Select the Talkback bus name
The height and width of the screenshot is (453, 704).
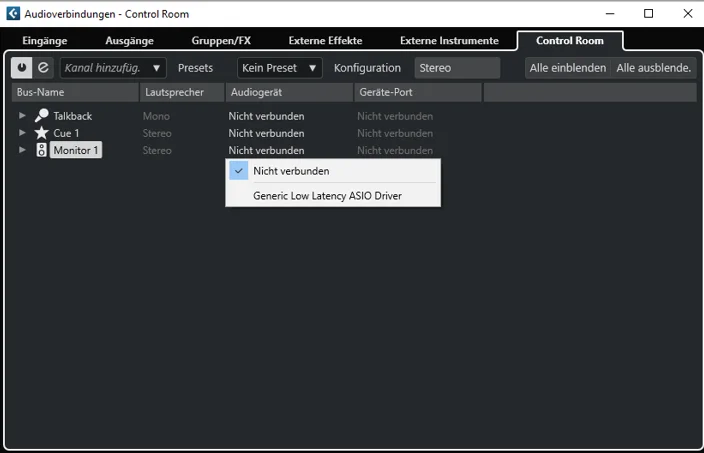click(73, 116)
